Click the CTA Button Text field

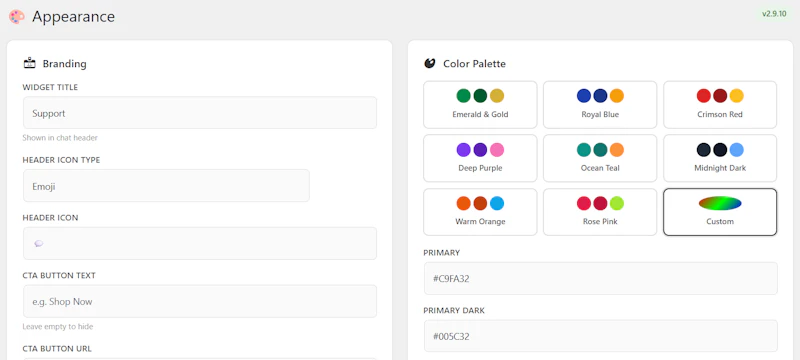(200, 301)
